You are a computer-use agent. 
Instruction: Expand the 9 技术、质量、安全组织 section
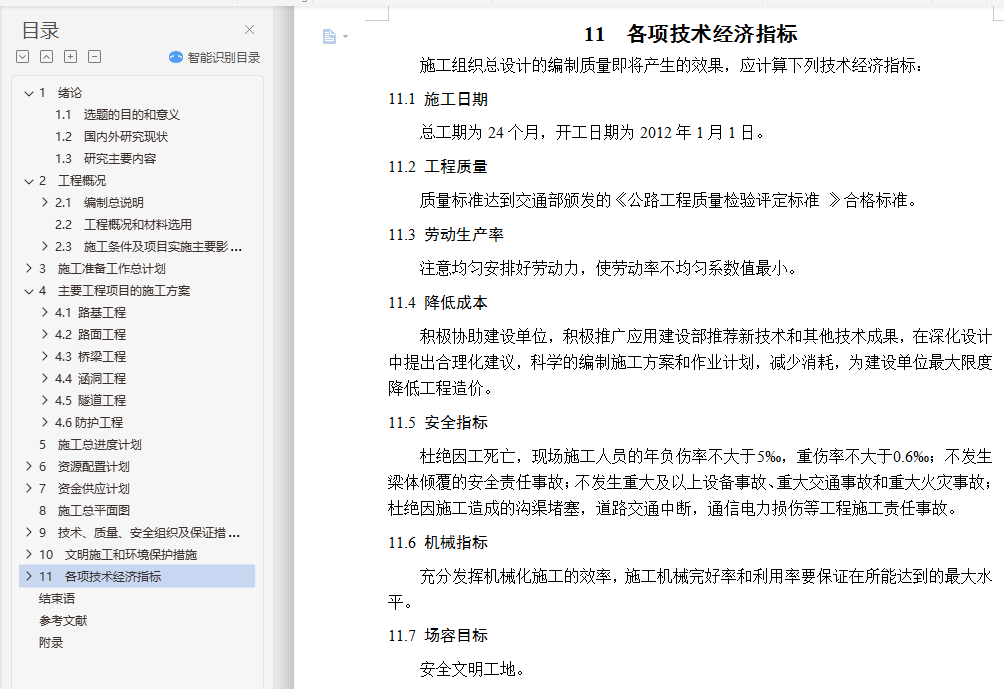[x=29, y=532]
